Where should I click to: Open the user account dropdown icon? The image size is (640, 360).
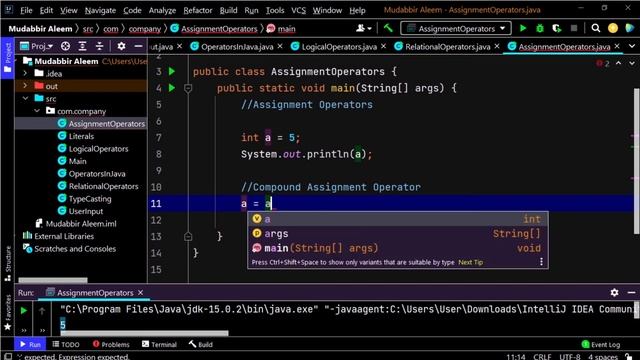pyautogui.click(x=363, y=28)
